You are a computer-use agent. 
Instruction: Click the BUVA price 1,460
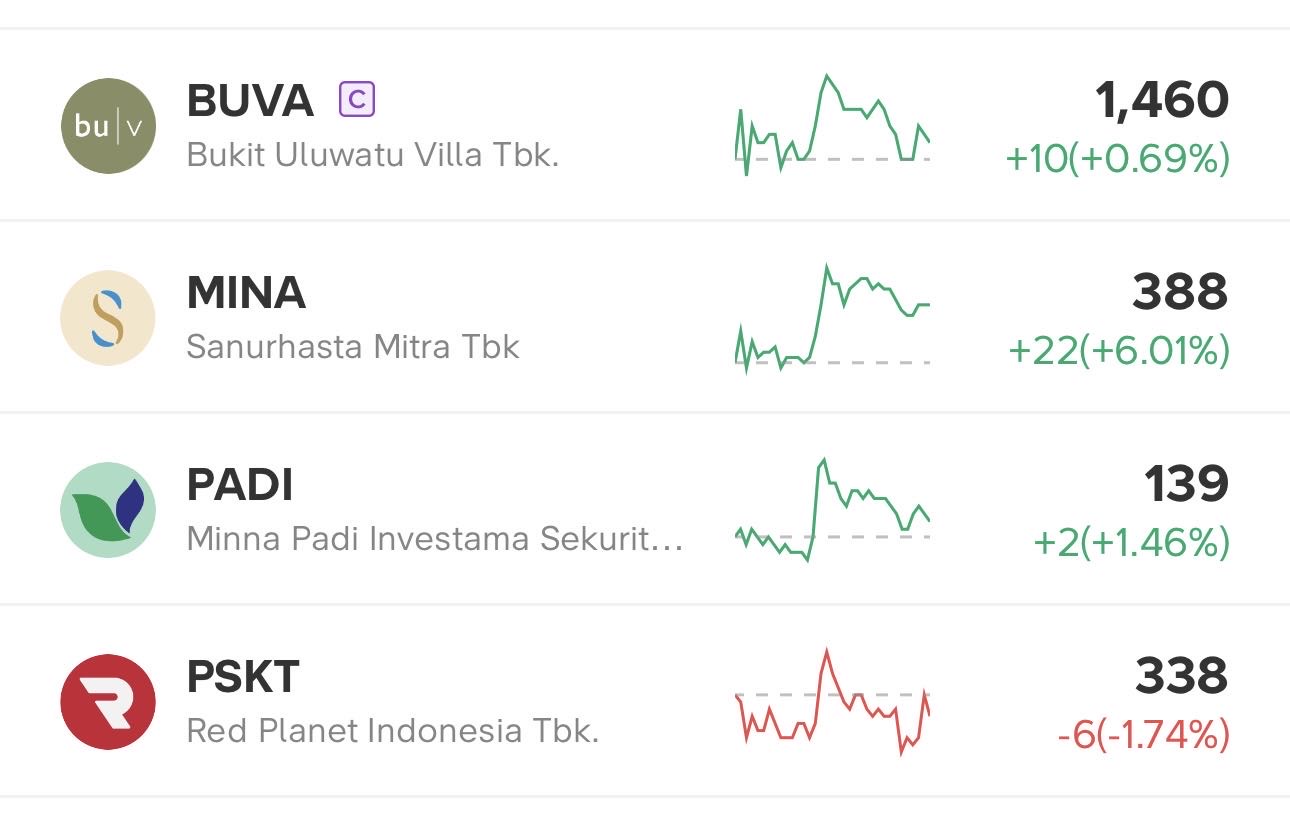pos(1161,100)
